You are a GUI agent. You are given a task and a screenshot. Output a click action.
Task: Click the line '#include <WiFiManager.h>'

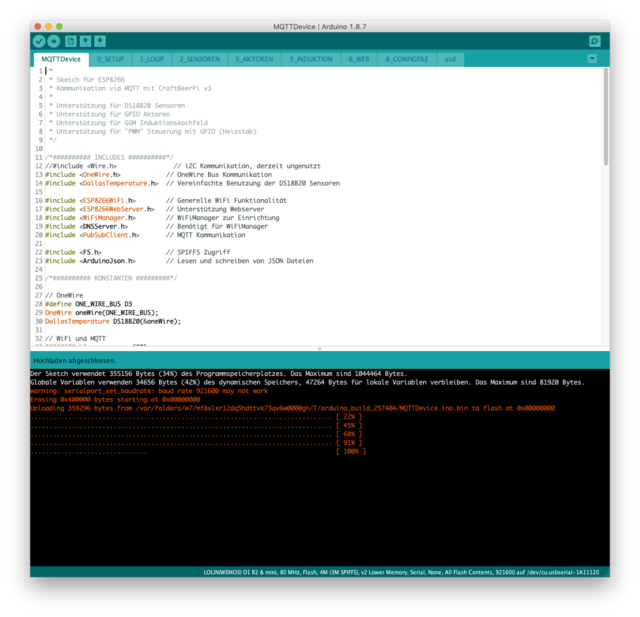(x=90, y=218)
